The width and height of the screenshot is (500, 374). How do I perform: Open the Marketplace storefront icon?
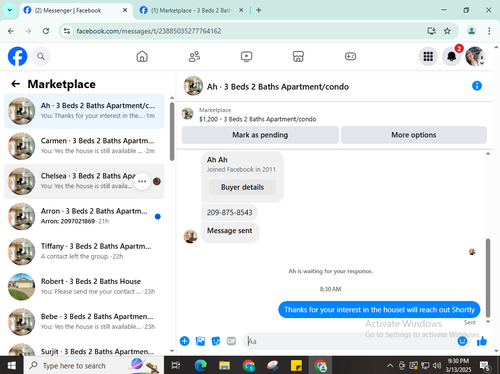298,56
